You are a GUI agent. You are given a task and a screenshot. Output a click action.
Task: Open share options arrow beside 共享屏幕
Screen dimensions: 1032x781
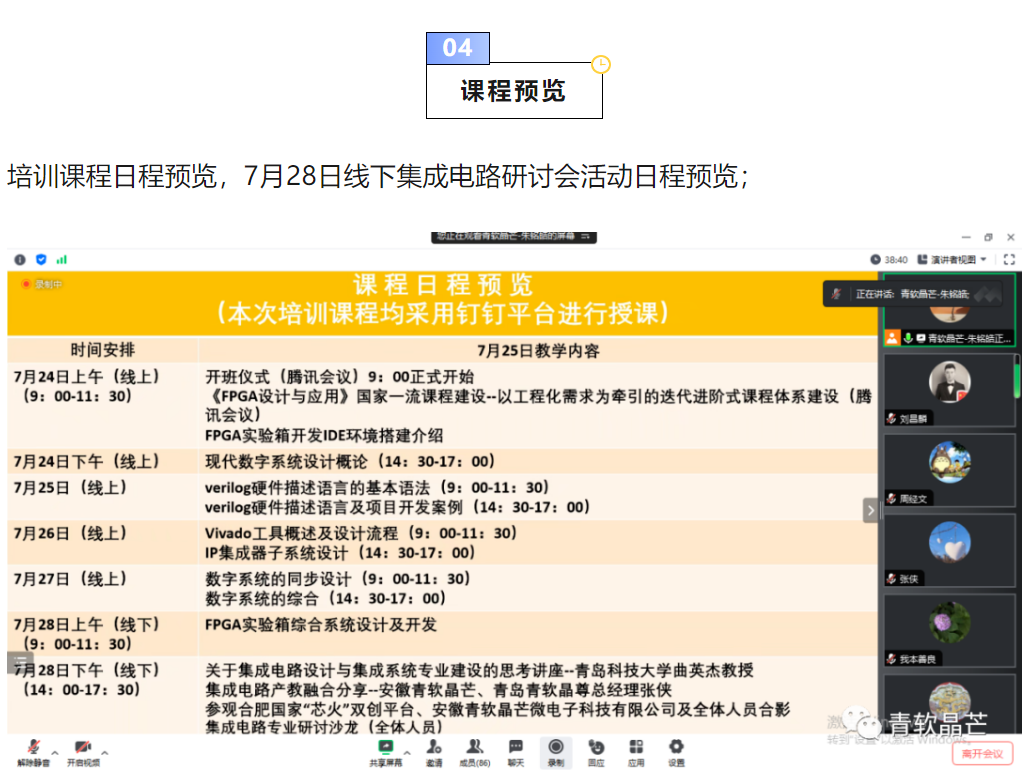(x=407, y=753)
